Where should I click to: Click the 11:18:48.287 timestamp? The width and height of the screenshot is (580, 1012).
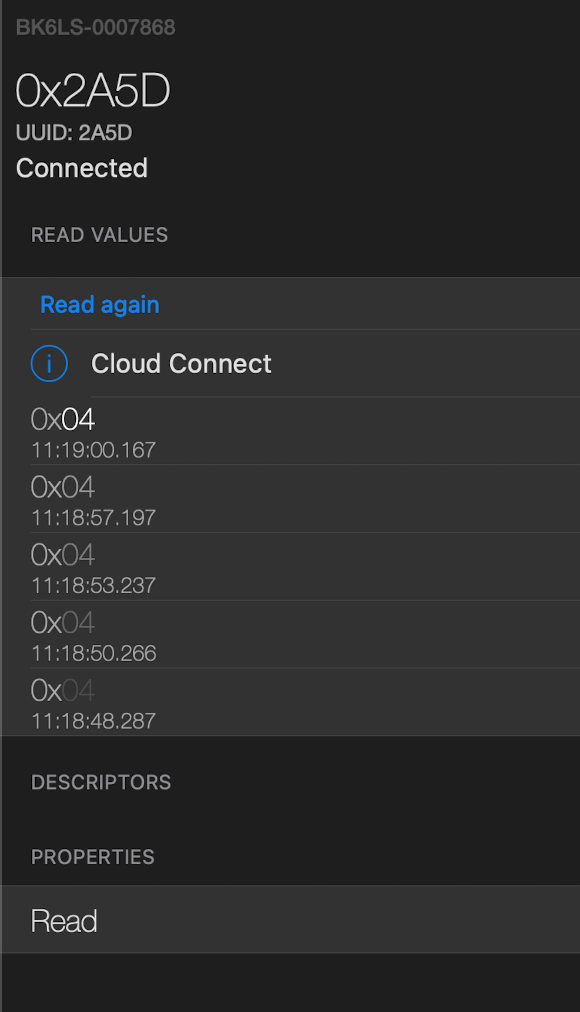pyautogui.click(x=94, y=721)
